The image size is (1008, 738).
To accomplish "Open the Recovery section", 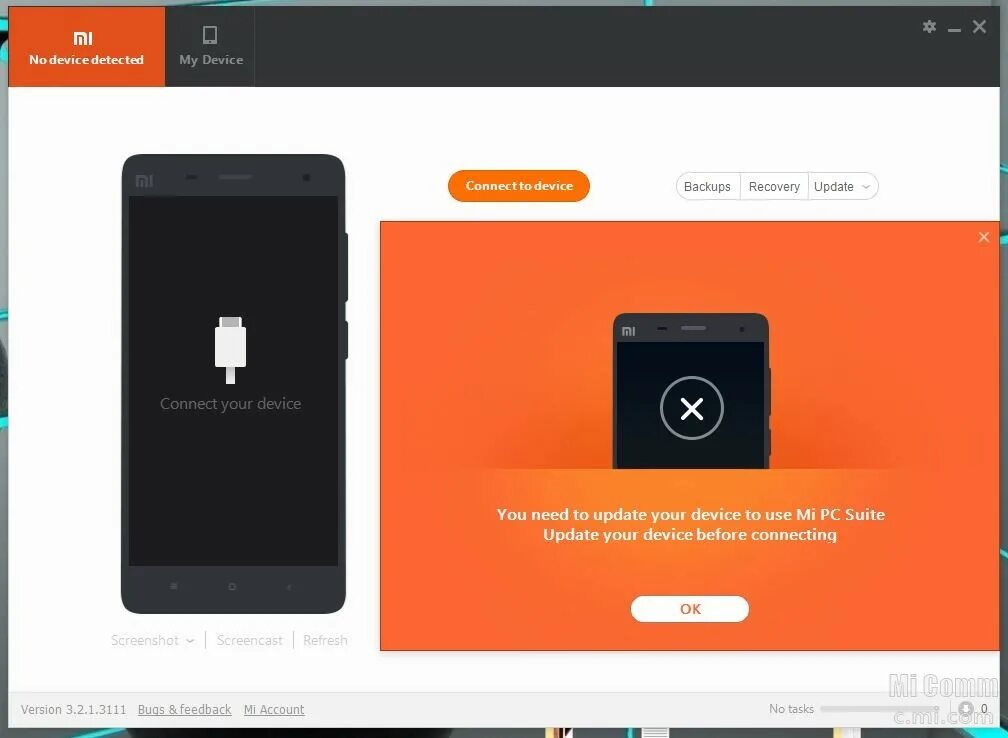I will pyautogui.click(x=774, y=186).
